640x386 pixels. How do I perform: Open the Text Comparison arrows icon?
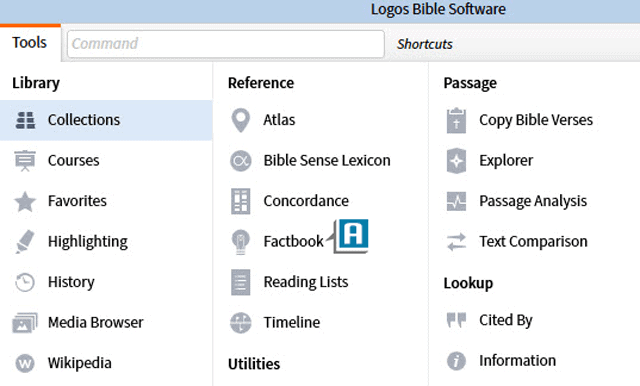click(x=456, y=242)
